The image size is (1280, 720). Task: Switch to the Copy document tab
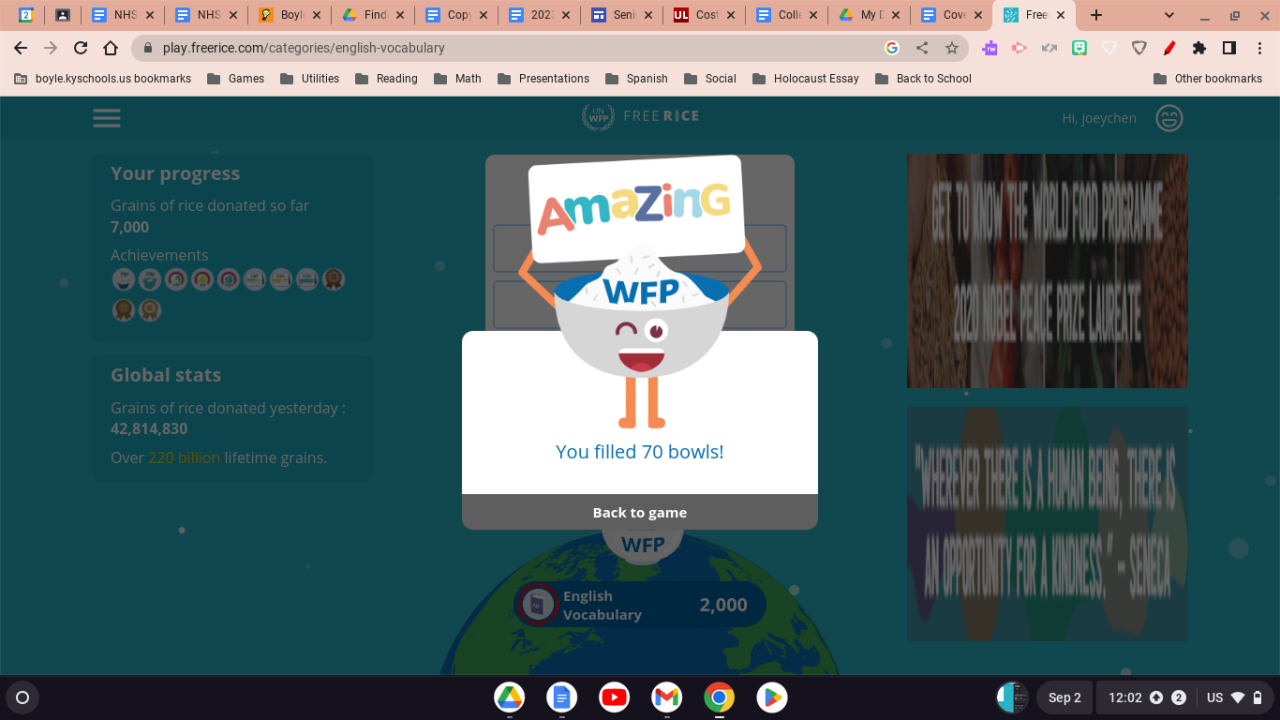coord(455,15)
